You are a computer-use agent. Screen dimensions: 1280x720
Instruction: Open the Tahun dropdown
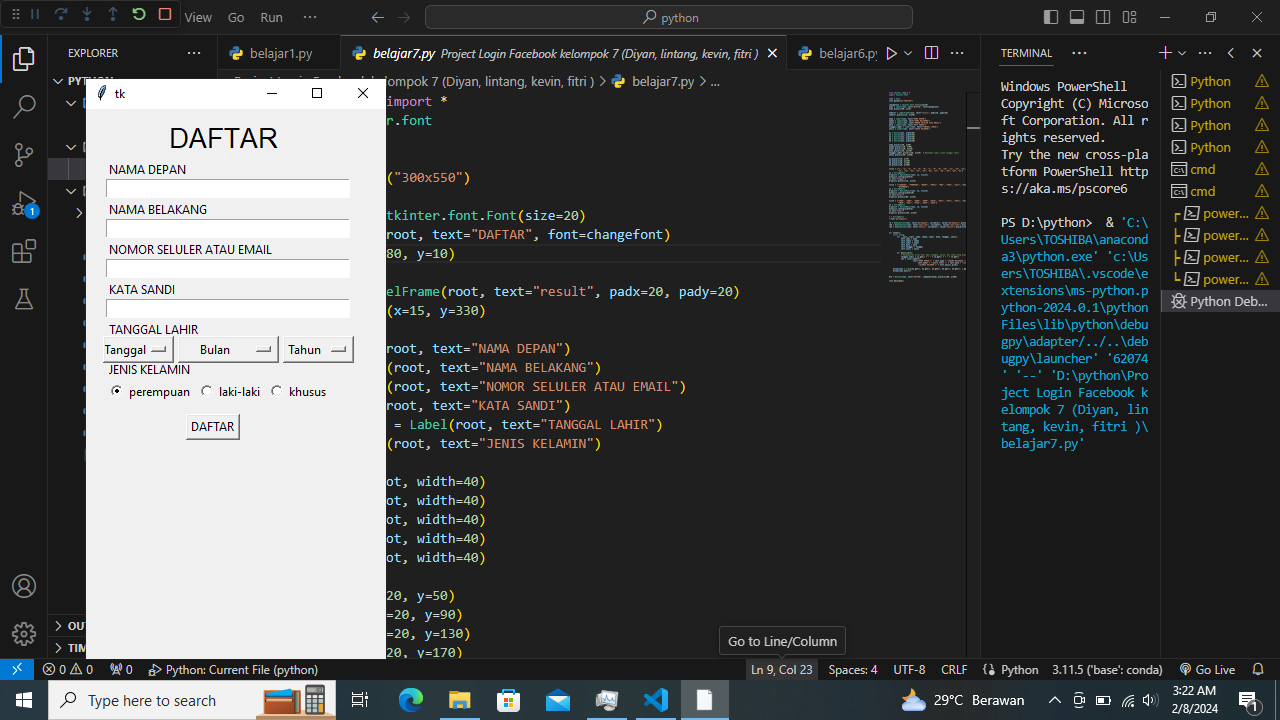[318, 349]
